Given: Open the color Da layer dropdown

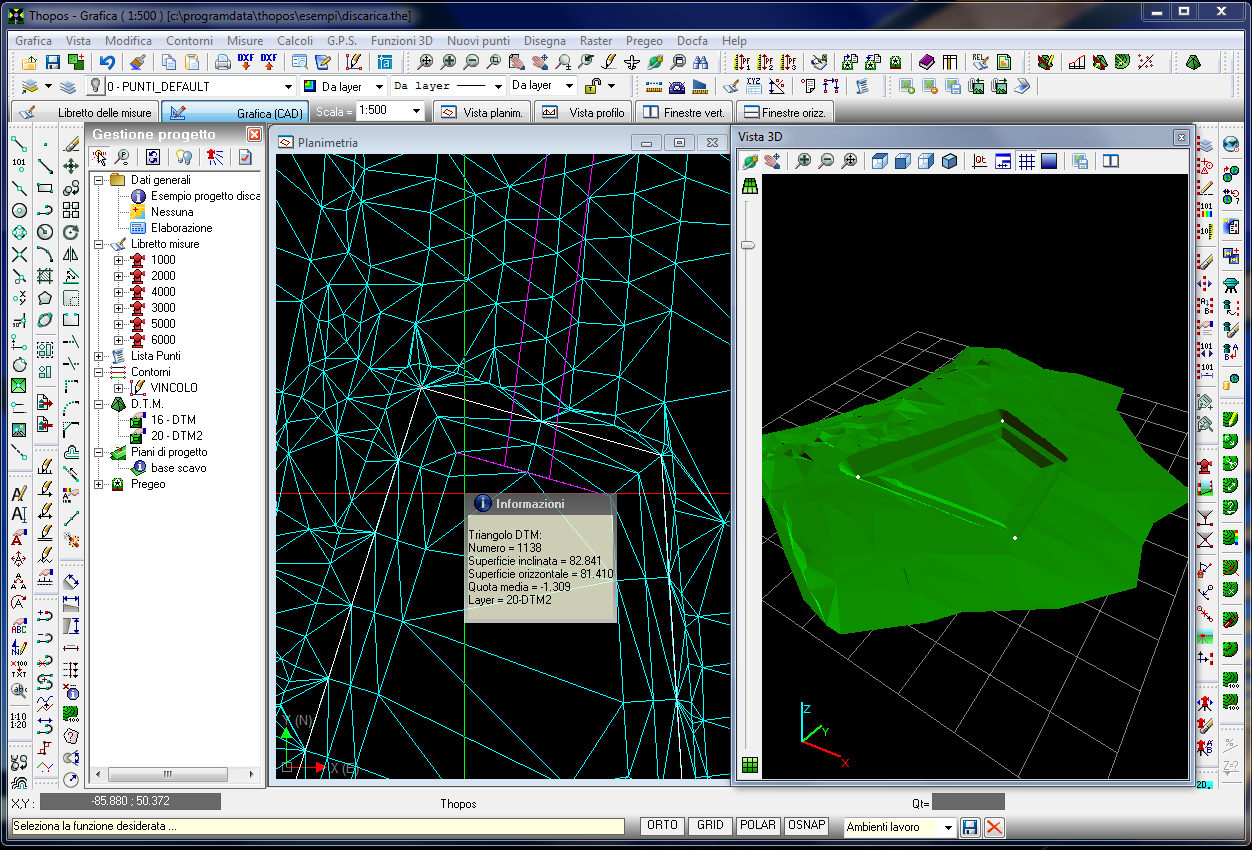Looking at the screenshot, I should click(379, 87).
